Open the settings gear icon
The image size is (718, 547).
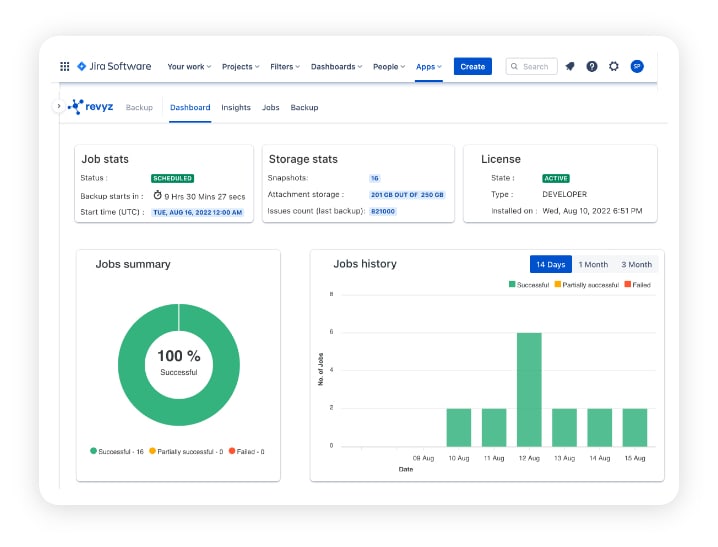(x=614, y=67)
